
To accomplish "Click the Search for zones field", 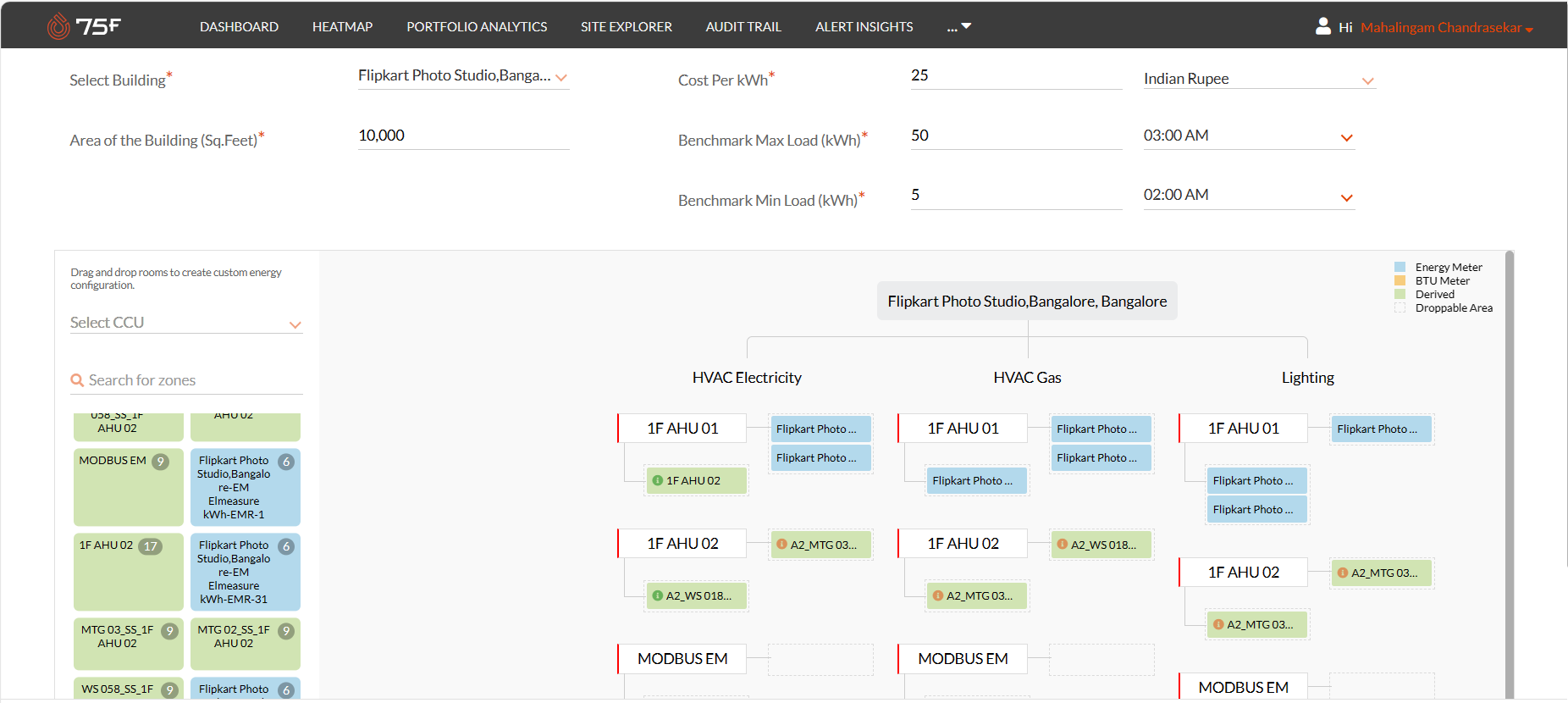I will [186, 381].
